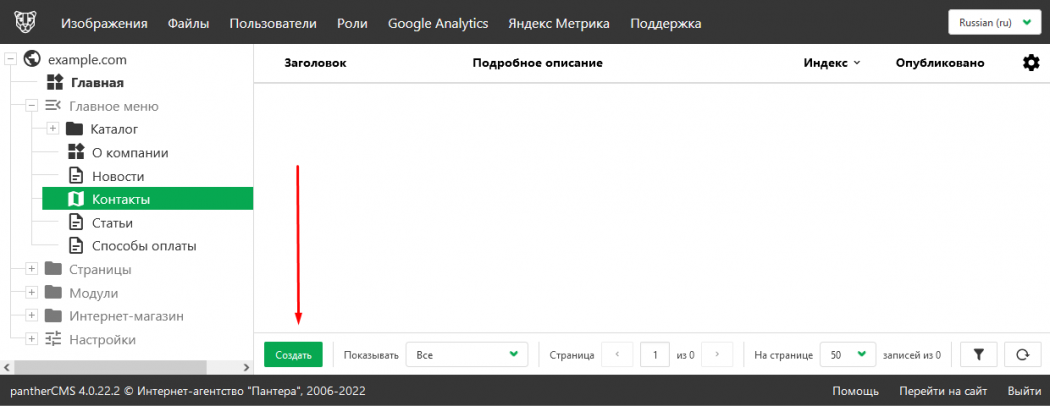This screenshot has height=406, width=1050.
Task: Open the Показывать 'Все' dropdown
Action: tap(470, 354)
